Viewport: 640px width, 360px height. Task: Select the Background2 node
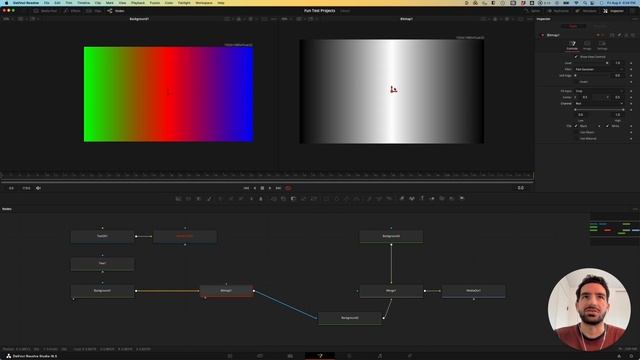350,318
